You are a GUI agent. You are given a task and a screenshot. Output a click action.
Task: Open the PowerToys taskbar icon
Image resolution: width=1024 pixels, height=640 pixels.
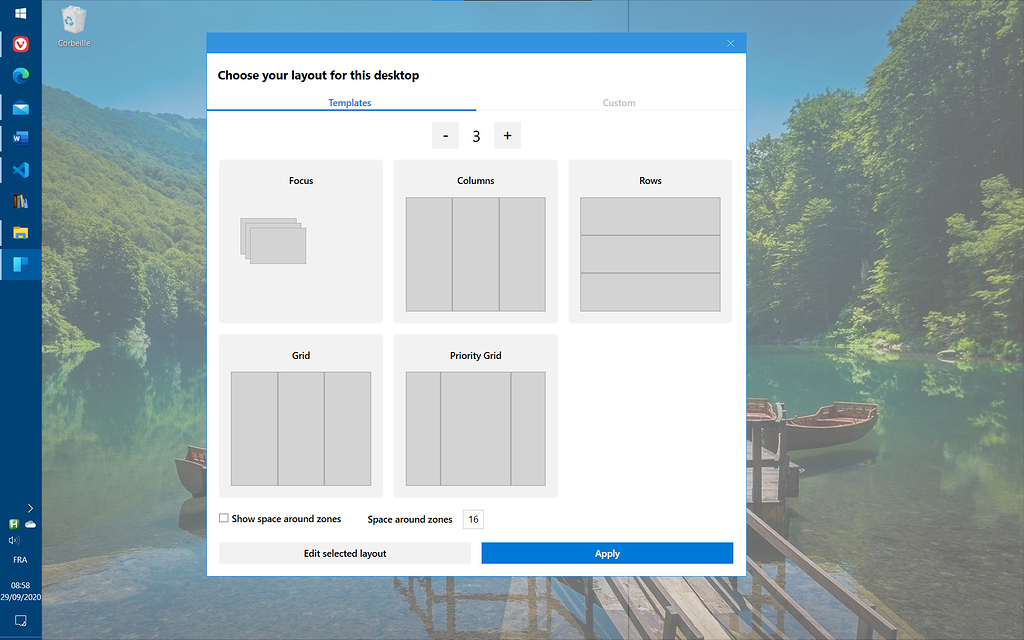tap(20, 264)
